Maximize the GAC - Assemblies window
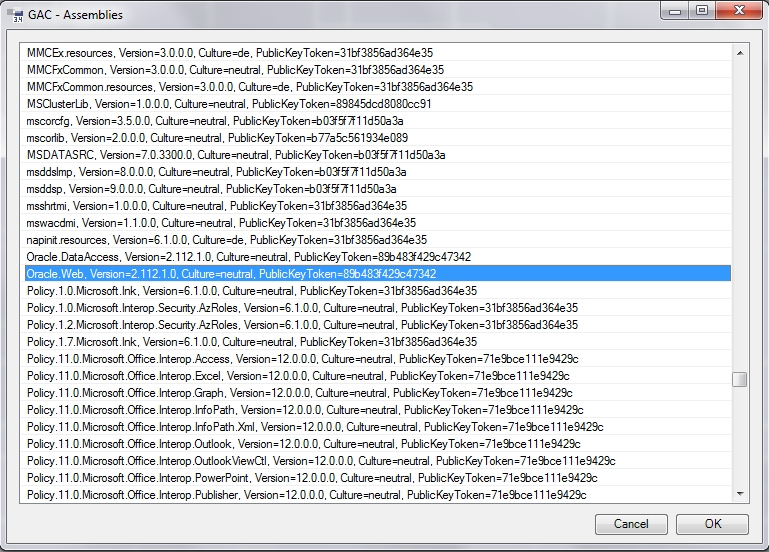This screenshot has height=552, width=769. click(701, 11)
